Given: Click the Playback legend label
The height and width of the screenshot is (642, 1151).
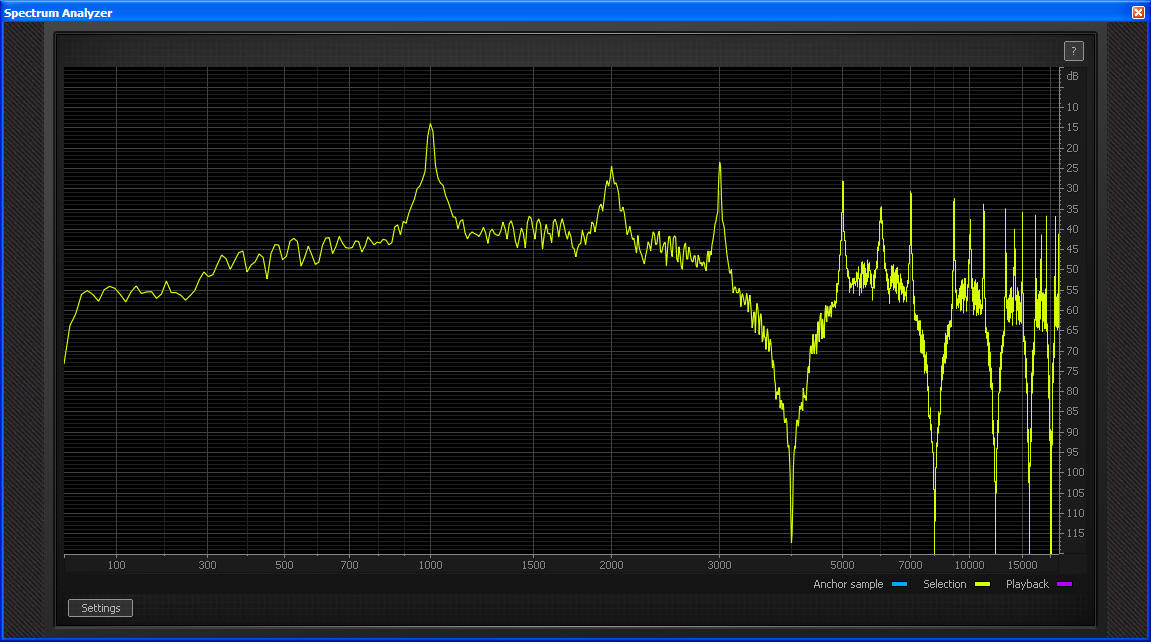Looking at the screenshot, I should coord(1027,584).
